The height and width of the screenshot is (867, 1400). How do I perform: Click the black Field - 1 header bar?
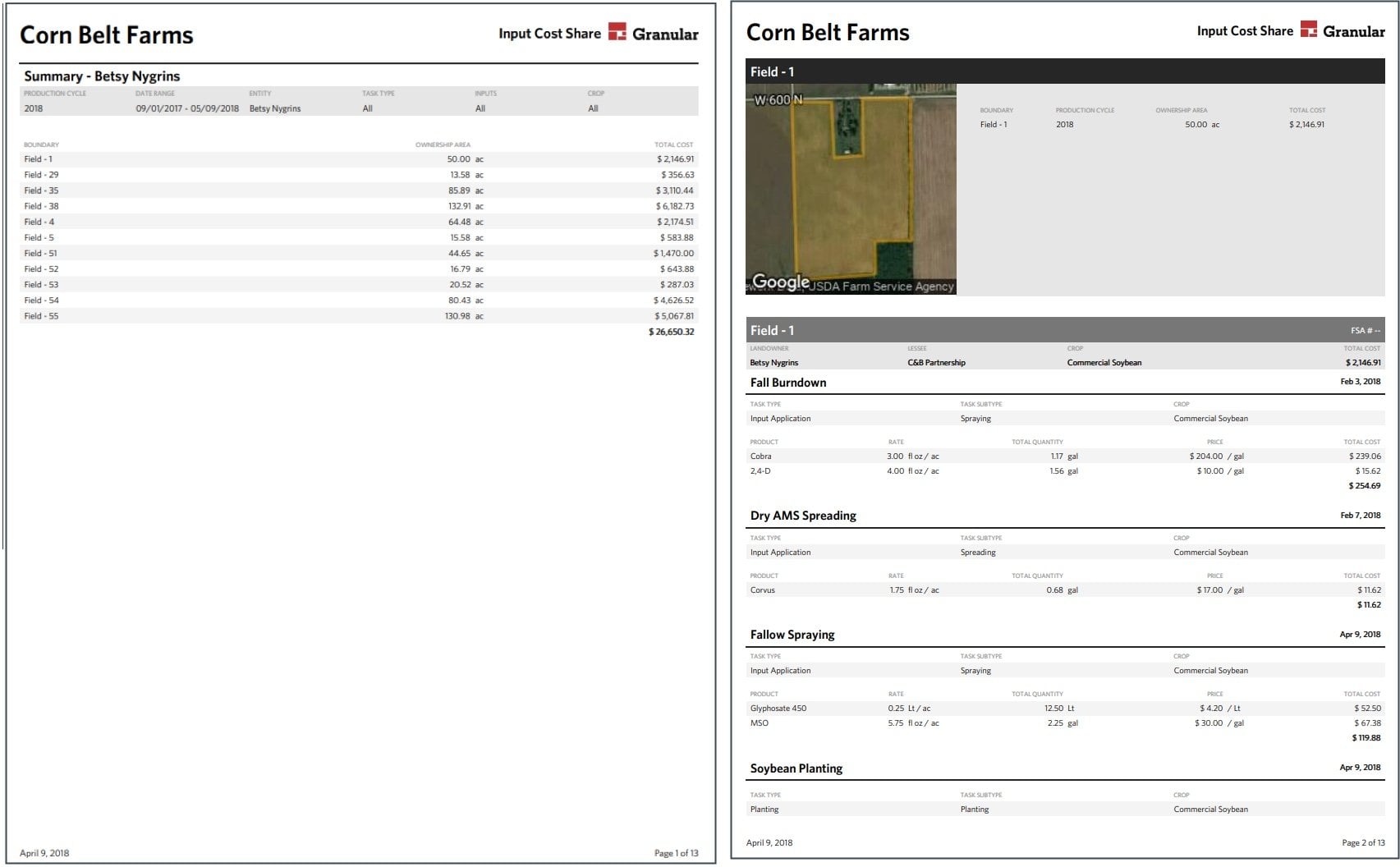pyautogui.click(x=1065, y=71)
